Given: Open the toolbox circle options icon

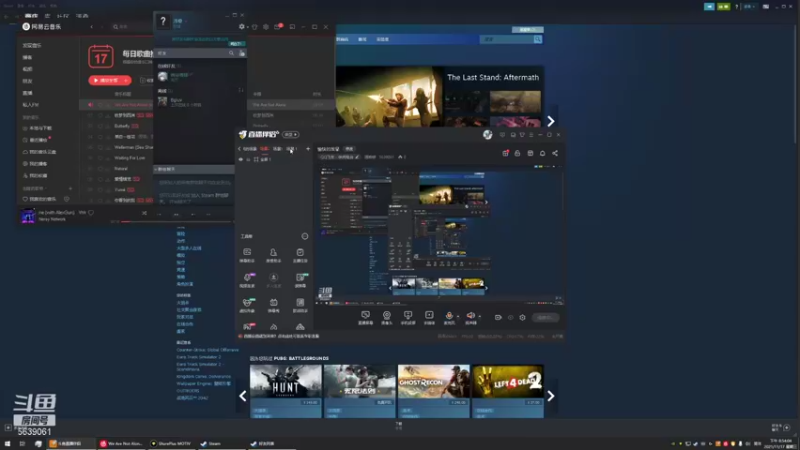Looking at the screenshot, I should coord(305,236).
